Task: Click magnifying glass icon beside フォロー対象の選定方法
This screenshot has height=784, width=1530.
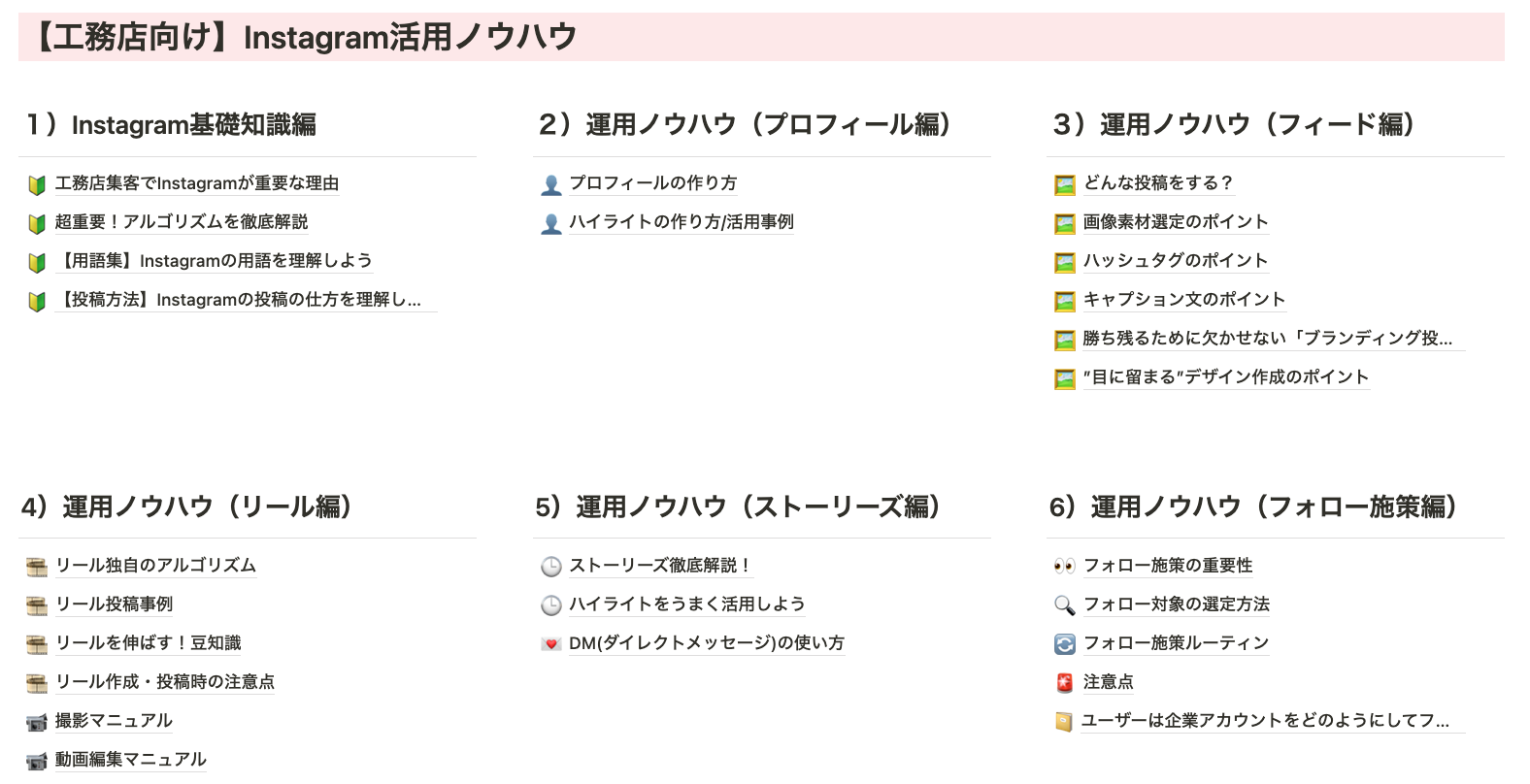Action: [1065, 605]
